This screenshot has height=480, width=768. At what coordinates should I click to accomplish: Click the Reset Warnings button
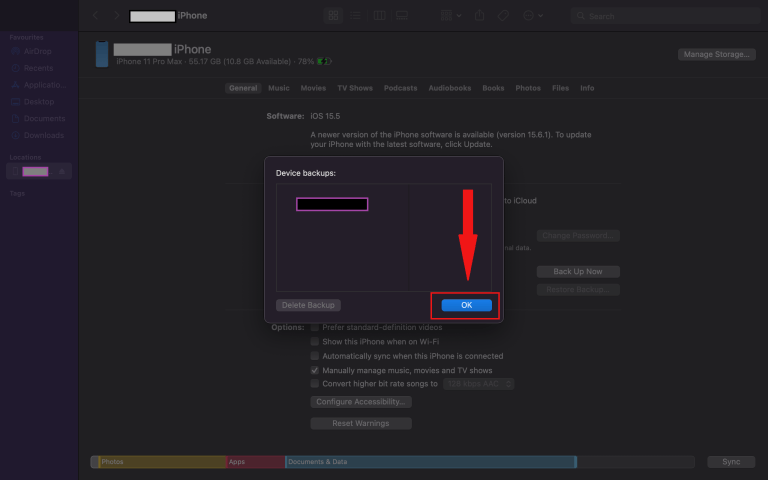pos(360,423)
